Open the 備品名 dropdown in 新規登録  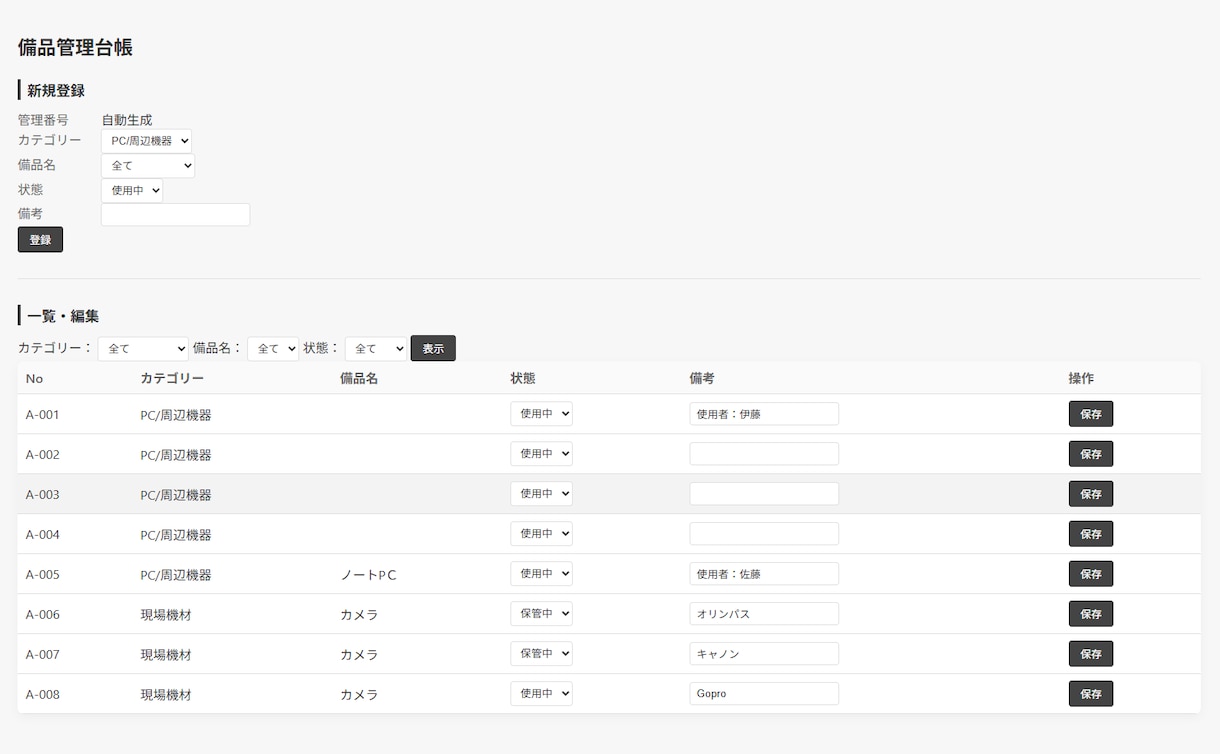click(x=148, y=166)
